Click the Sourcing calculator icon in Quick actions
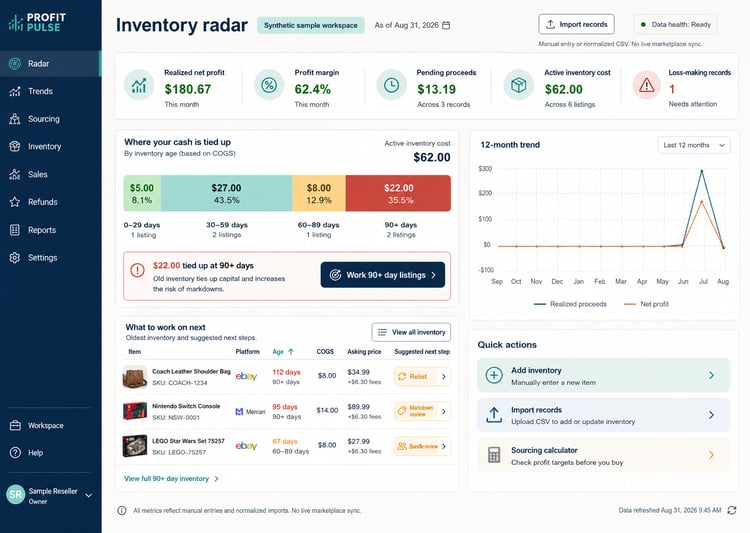 click(494, 455)
